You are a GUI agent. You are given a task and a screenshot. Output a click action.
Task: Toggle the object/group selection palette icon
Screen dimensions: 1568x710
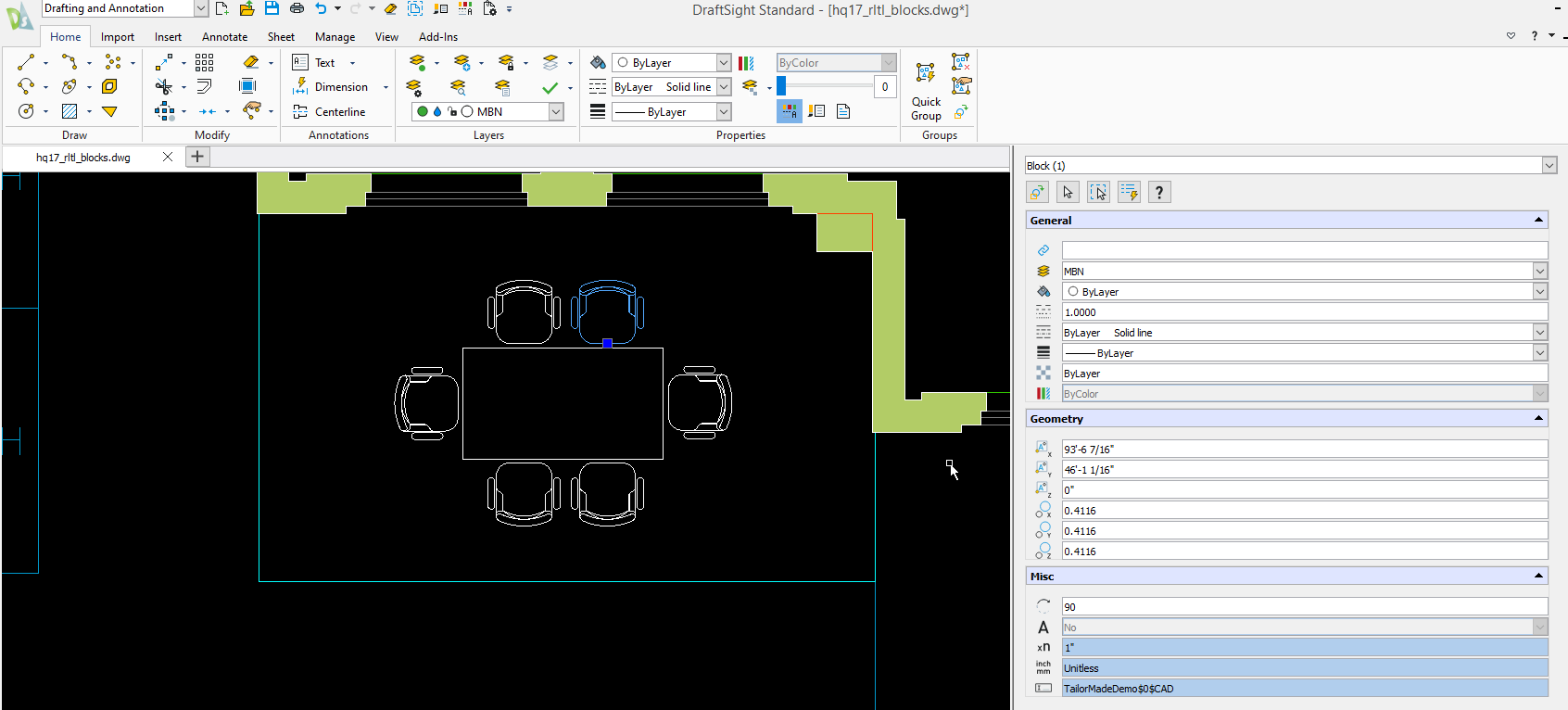point(1037,192)
